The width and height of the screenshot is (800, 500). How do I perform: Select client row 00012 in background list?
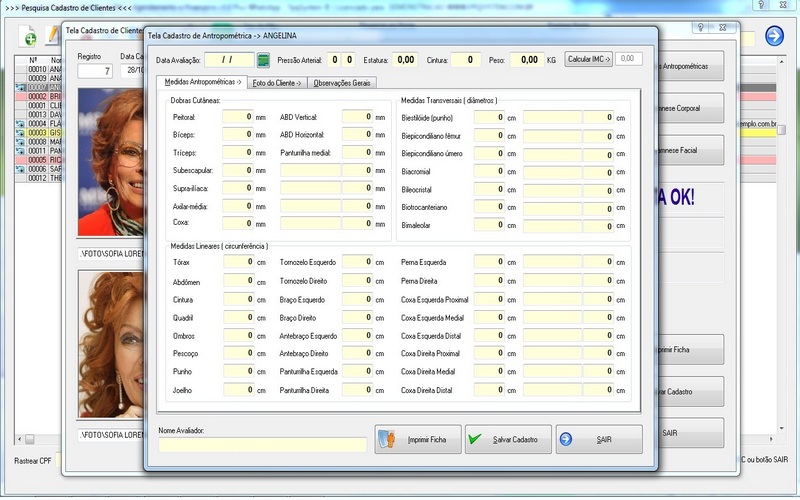(x=38, y=178)
